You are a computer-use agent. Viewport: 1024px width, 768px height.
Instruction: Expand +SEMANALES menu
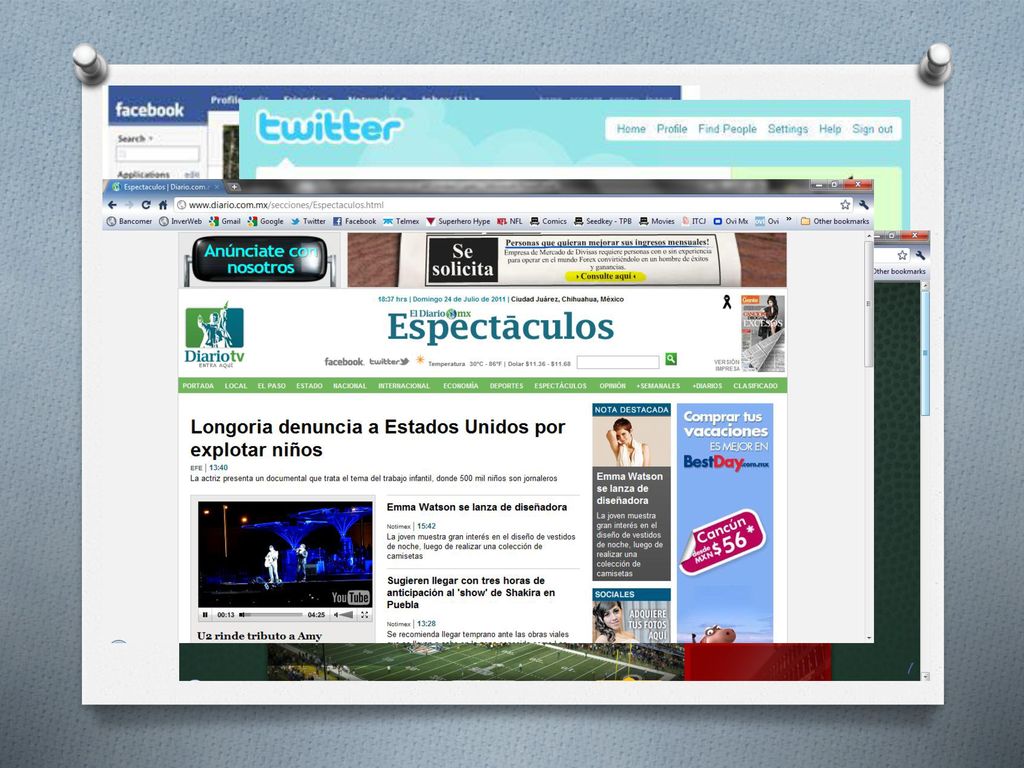coord(658,386)
